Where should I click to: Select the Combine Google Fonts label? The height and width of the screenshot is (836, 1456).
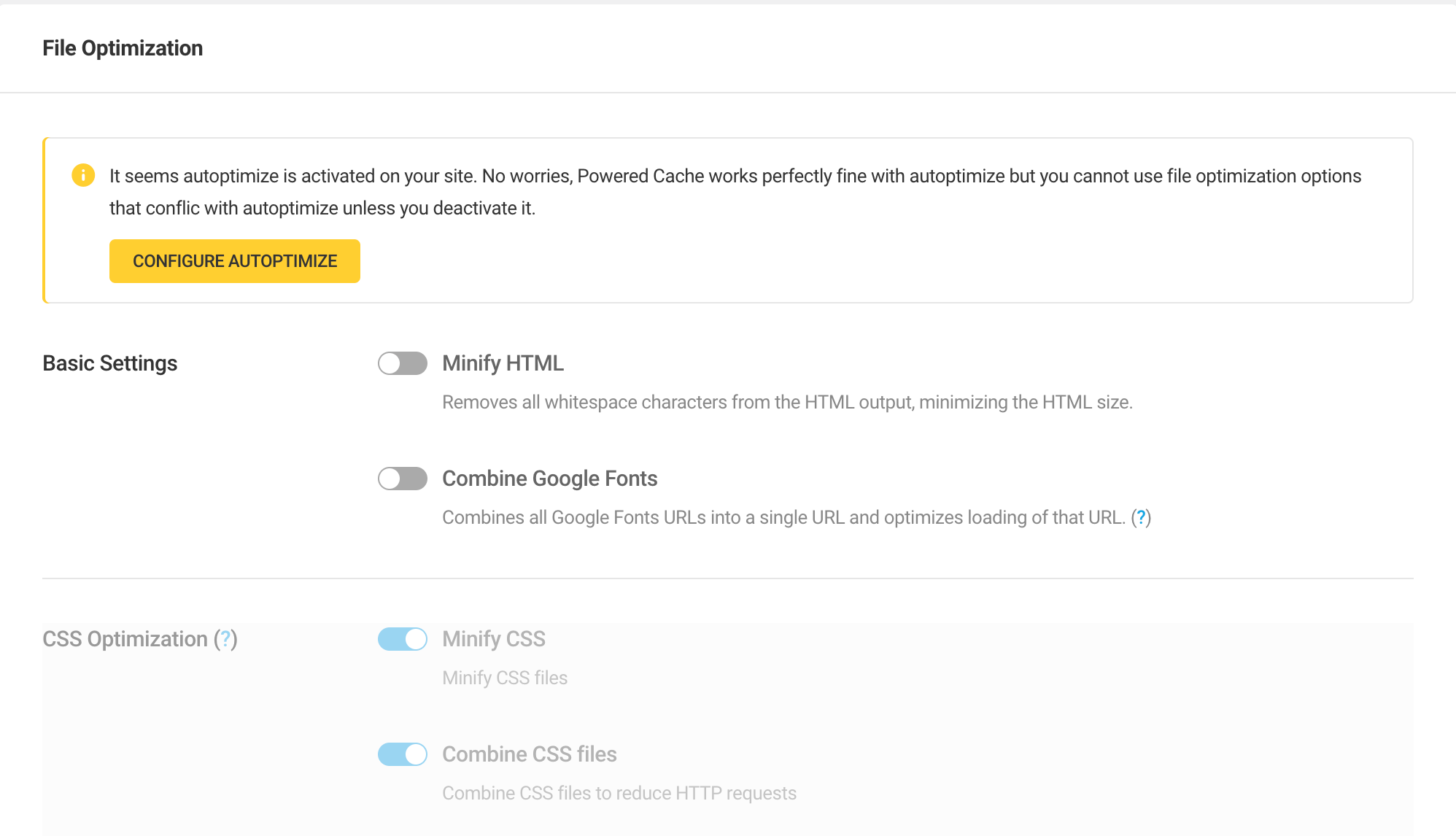coord(549,479)
